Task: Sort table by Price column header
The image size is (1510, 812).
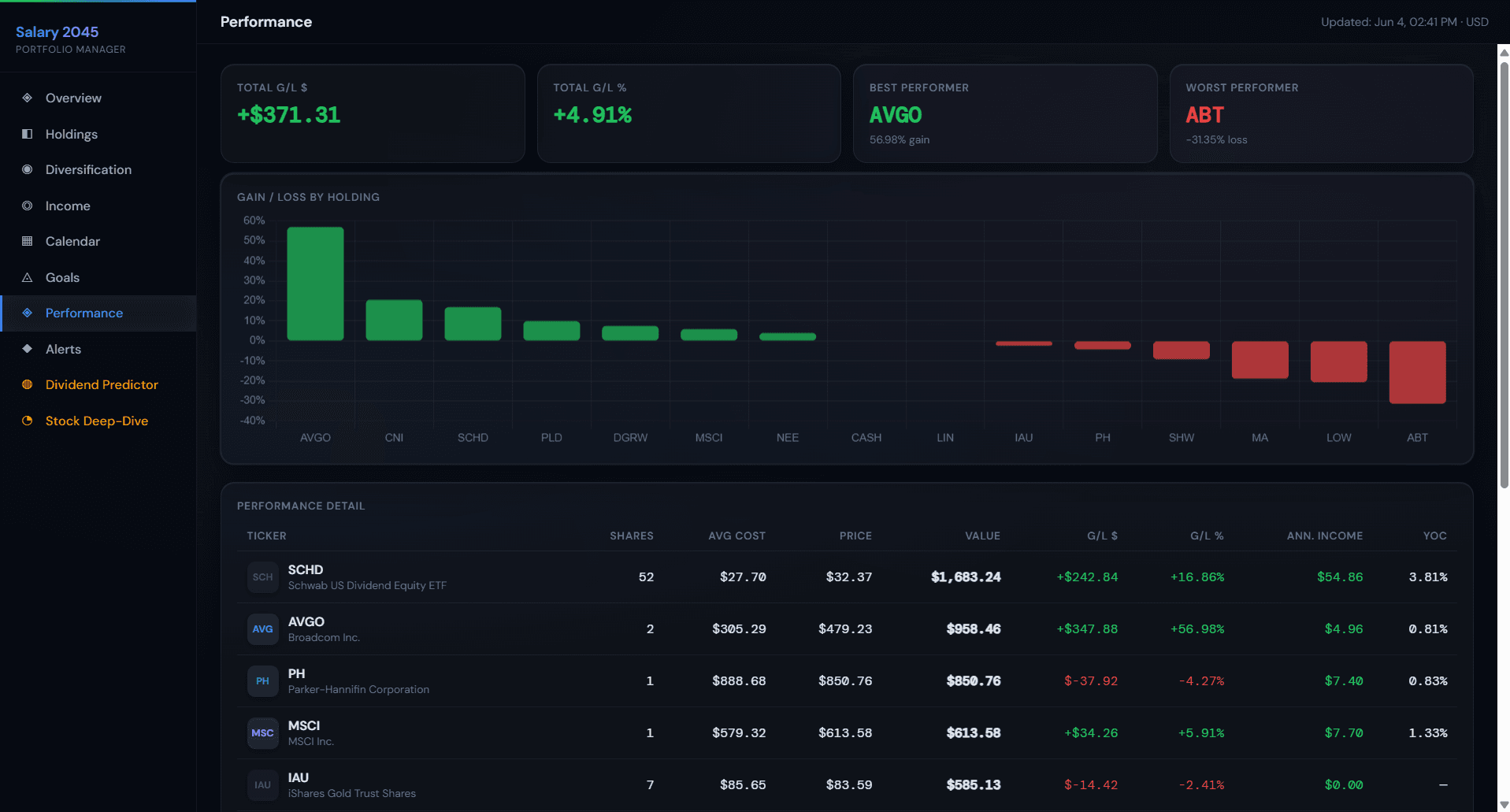Action: click(855, 536)
